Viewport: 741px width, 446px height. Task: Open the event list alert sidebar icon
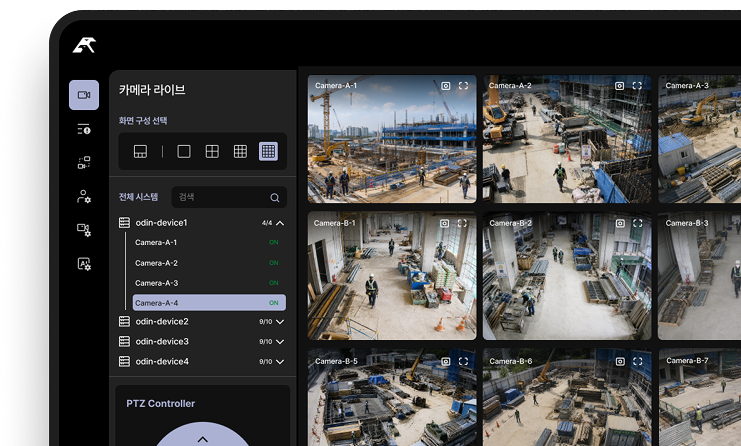click(x=84, y=129)
